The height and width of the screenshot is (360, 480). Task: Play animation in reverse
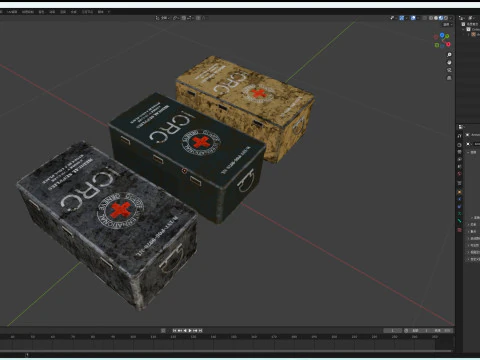[x=185, y=331]
